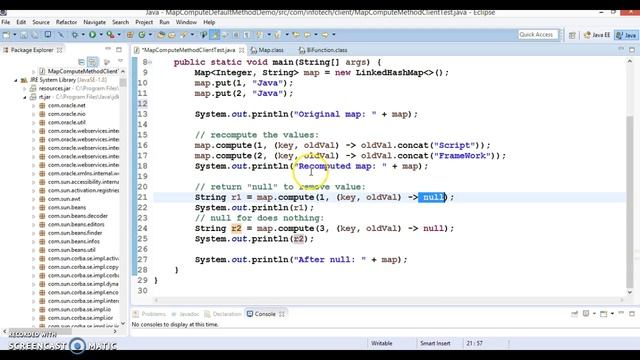Open dropdown arrow next to New Class icon
The width and height of the screenshot is (640, 360).
150,35
